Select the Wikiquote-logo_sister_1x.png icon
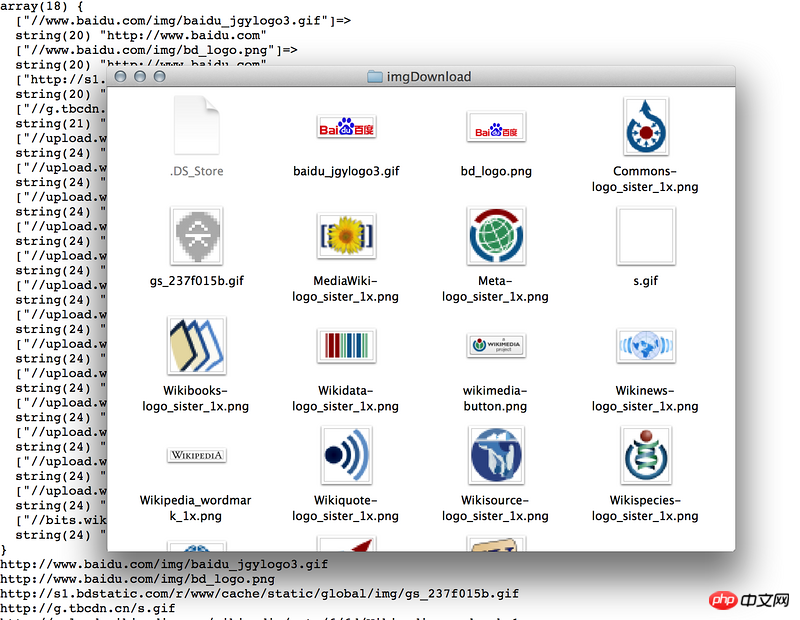The image size is (800, 620). coord(346,456)
